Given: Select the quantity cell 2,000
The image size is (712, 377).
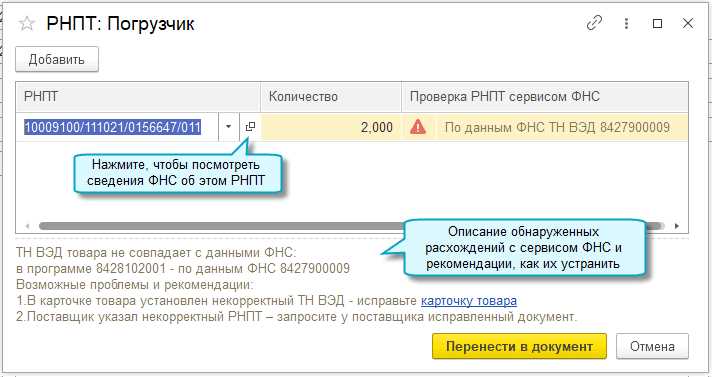Looking at the screenshot, I should point(331,127).
